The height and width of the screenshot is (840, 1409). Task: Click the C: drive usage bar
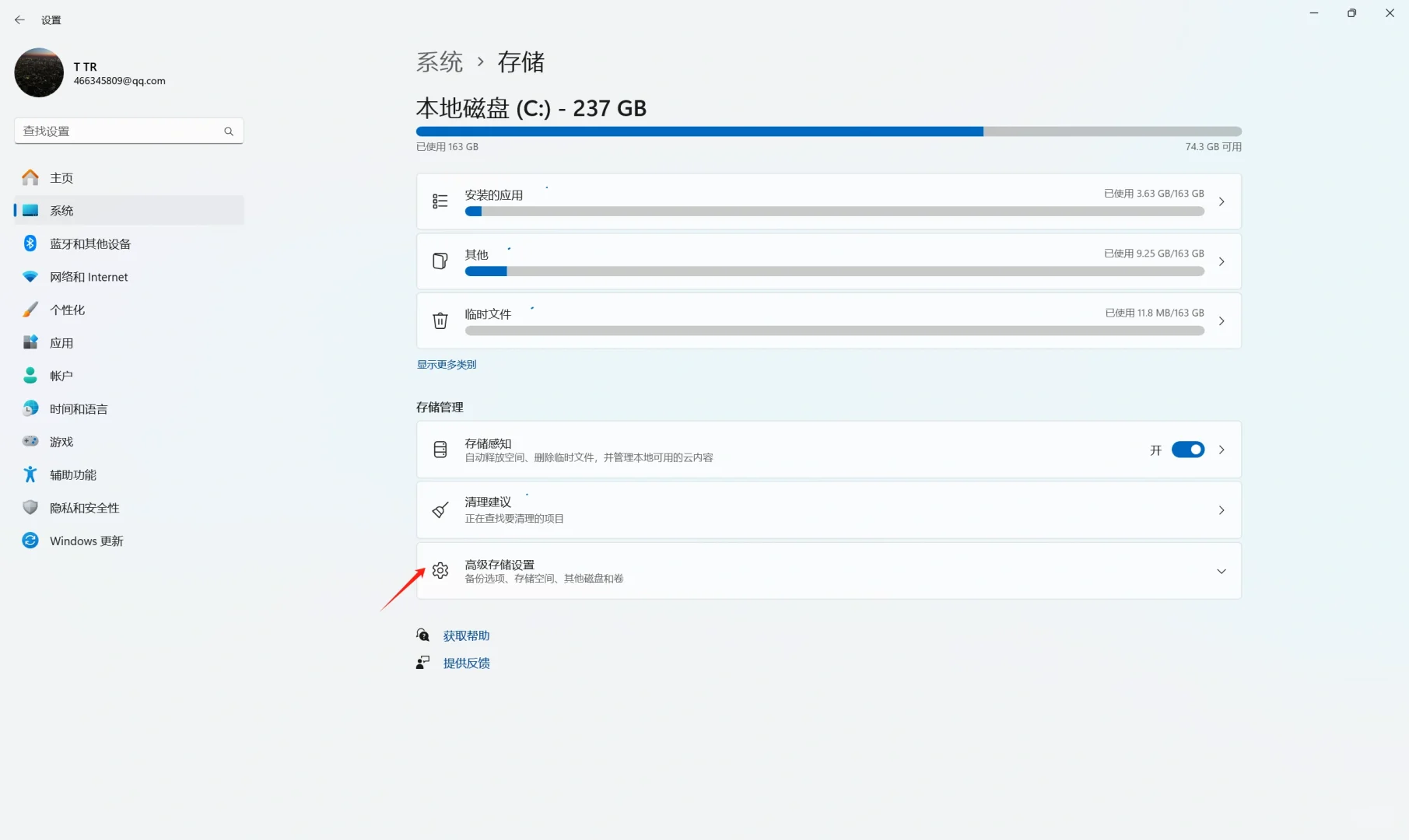829,131
